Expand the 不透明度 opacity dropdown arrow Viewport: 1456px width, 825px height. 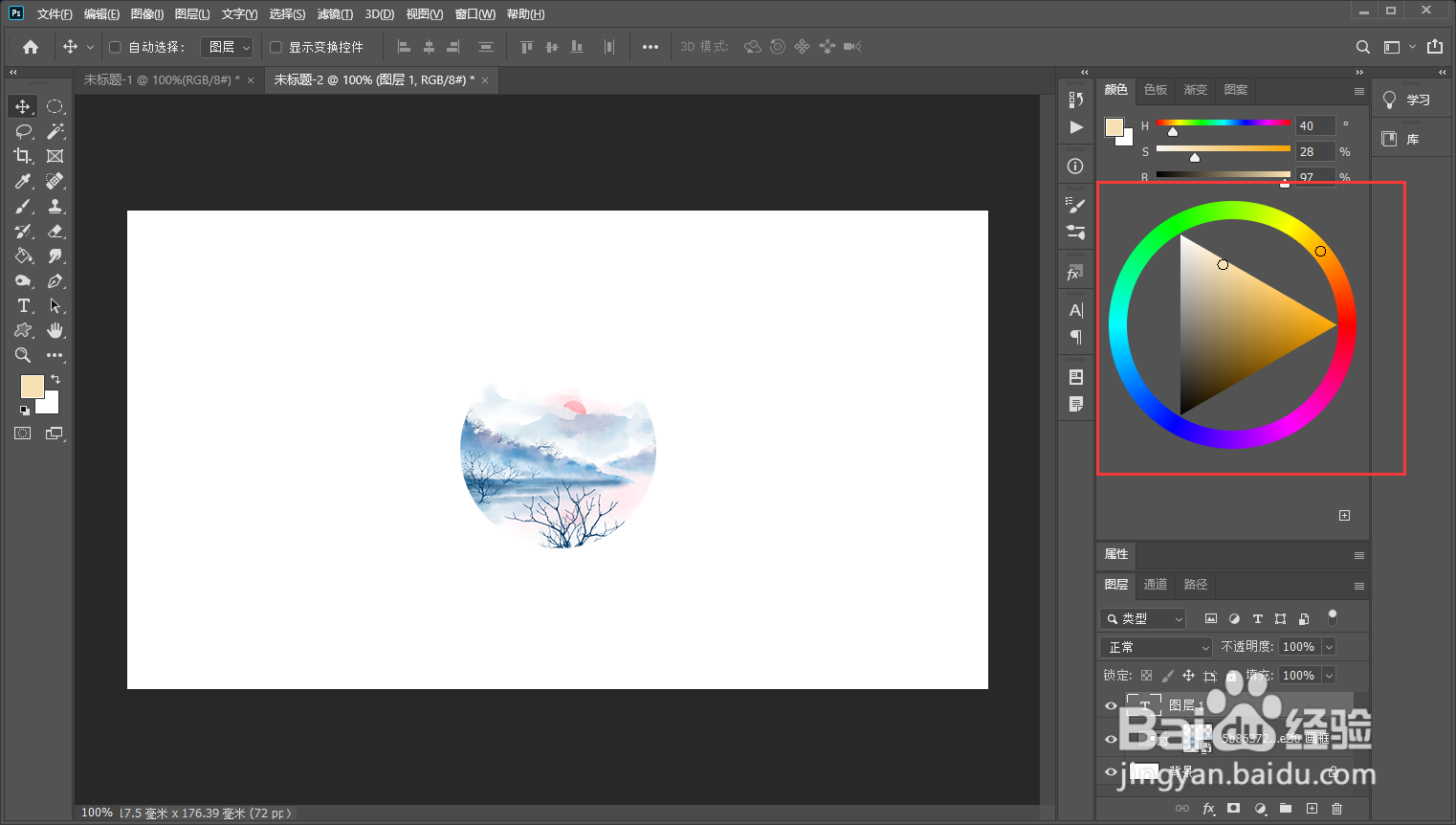pos(1329,648)
